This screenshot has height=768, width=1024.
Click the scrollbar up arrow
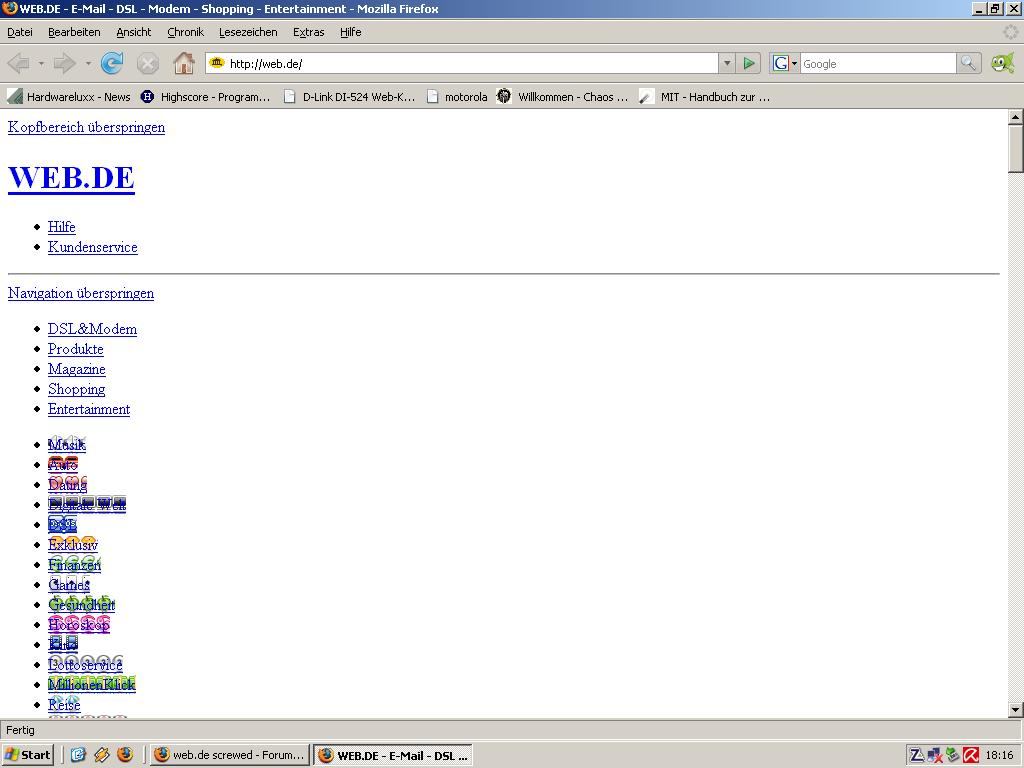click(x=1016, y=118)
